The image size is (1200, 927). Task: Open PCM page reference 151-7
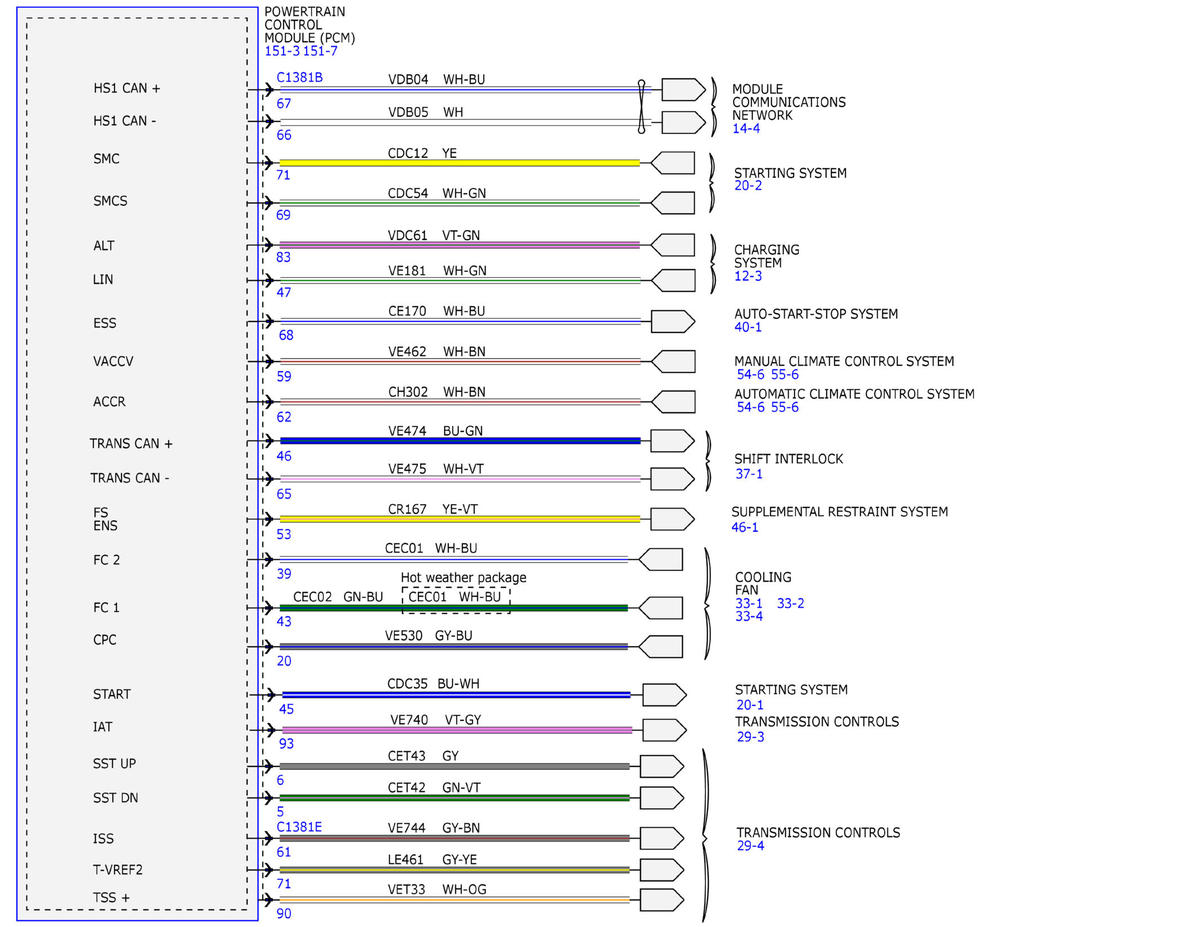coord(321,51)
